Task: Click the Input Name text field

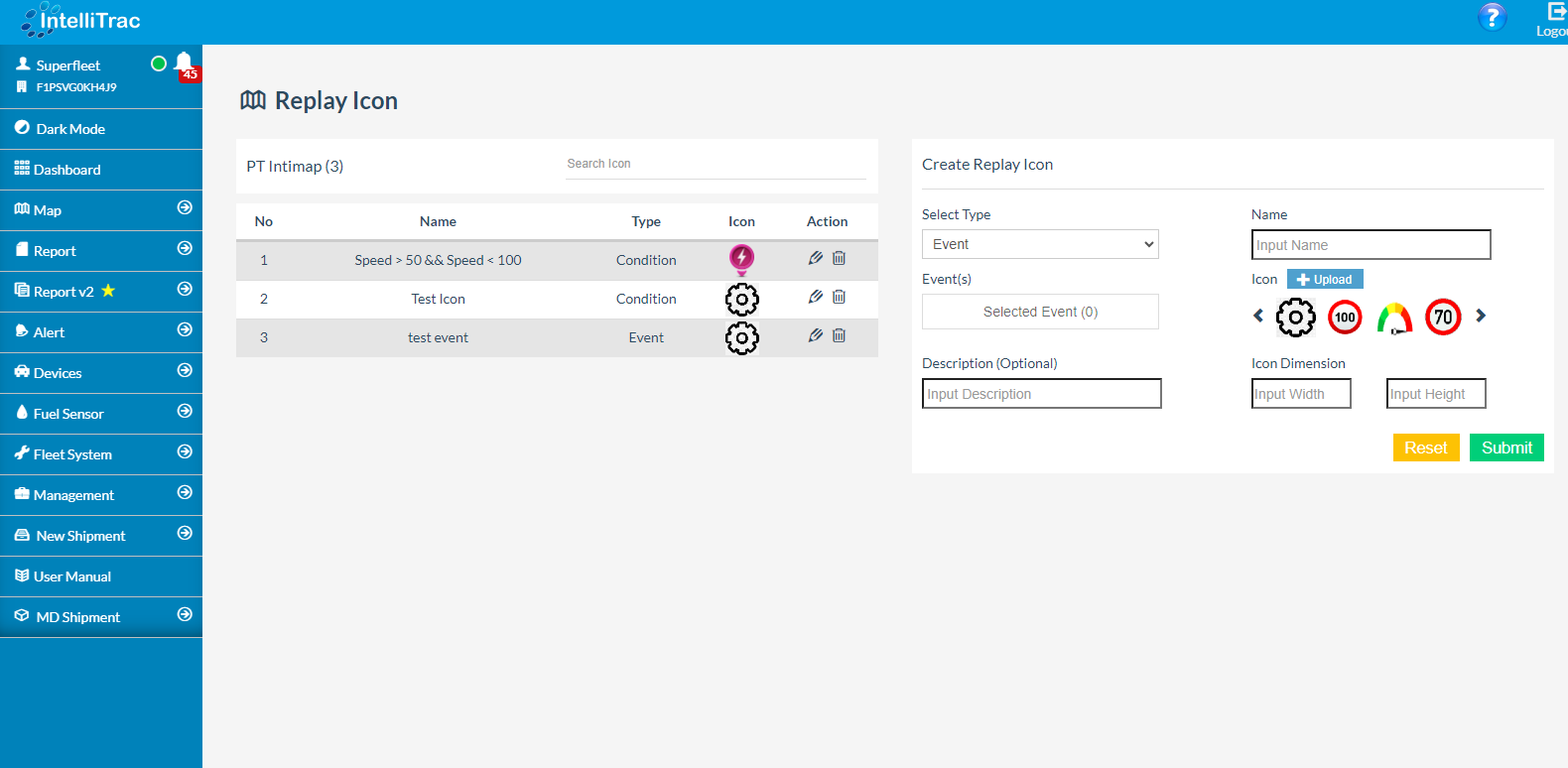Action: [1371, 245]
